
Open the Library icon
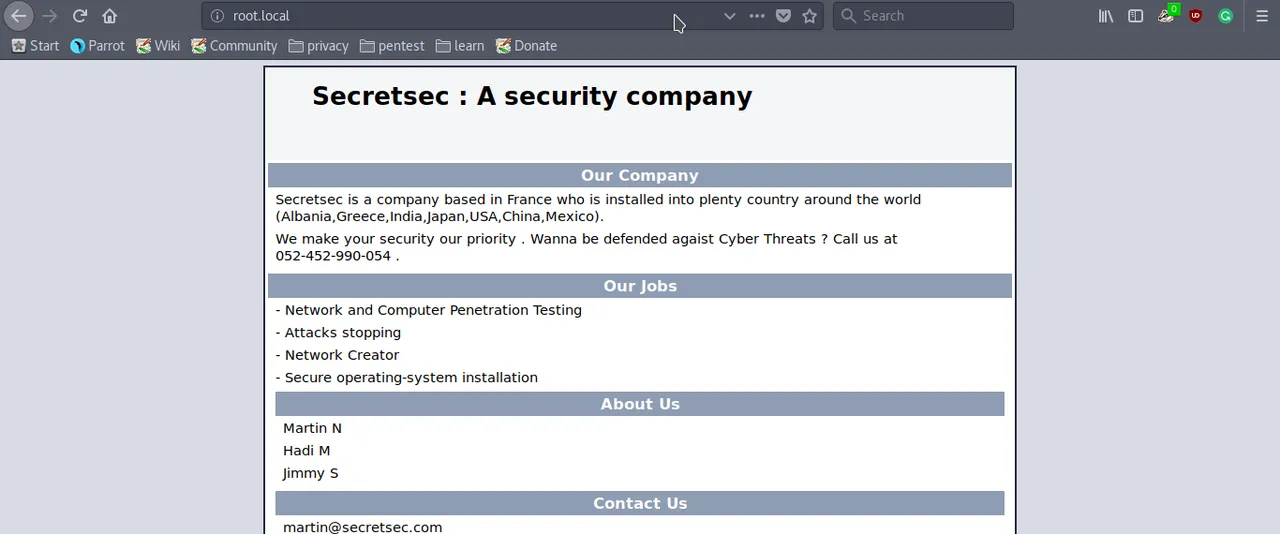pyautogui.click(x=1106, y=16)
